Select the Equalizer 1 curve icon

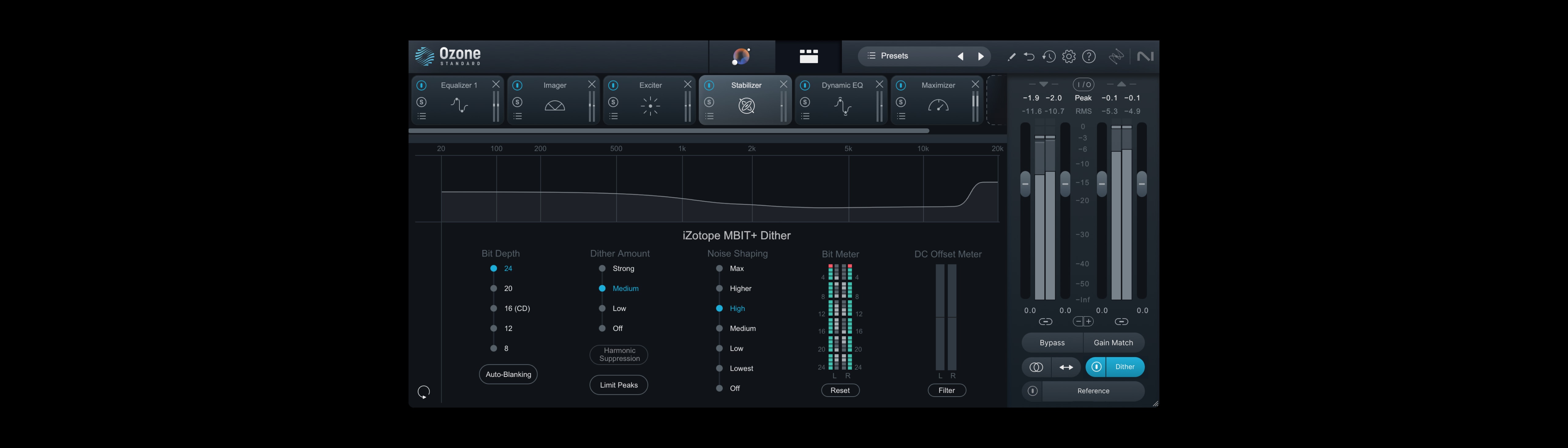pos(459,106)
